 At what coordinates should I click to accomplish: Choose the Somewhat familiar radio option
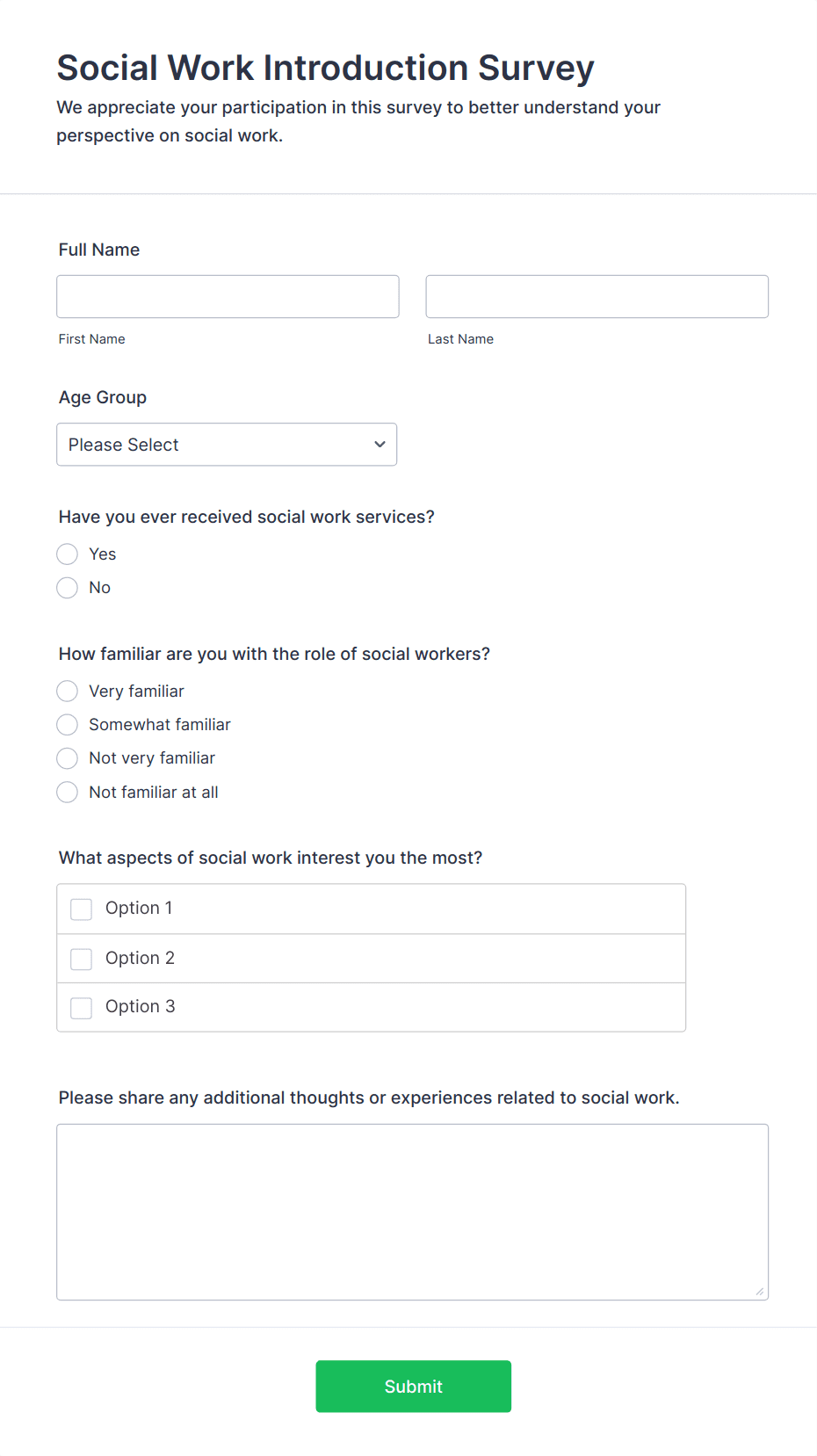click(x=68, y=725)
